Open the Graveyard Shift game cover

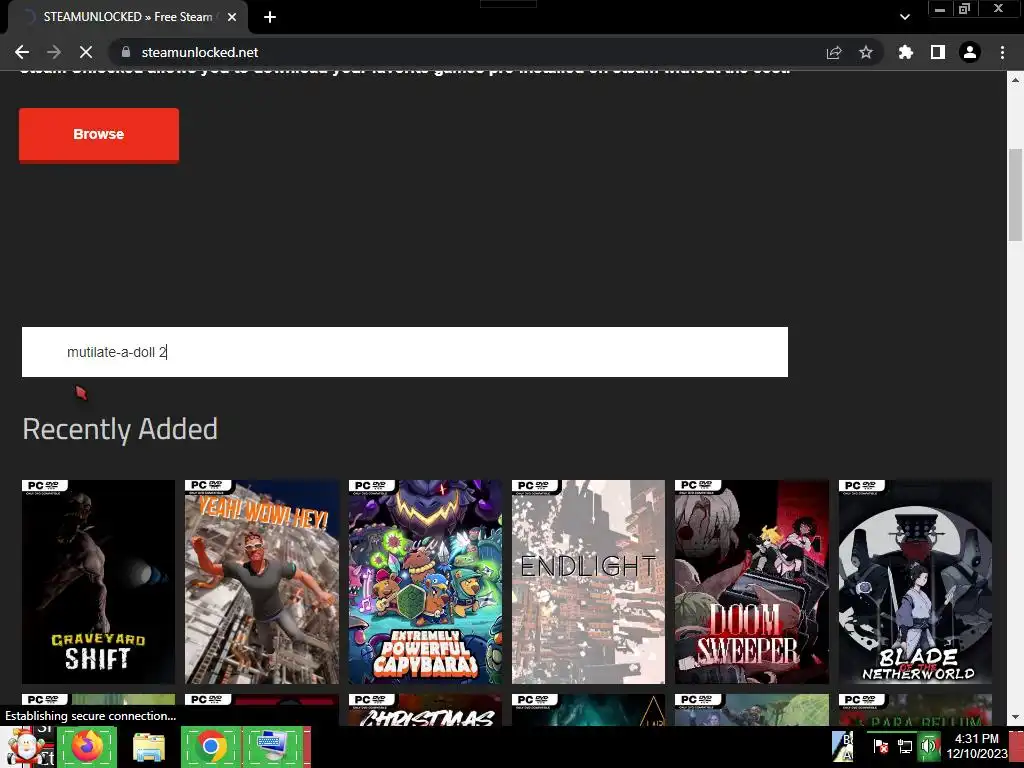click(98, 582)
